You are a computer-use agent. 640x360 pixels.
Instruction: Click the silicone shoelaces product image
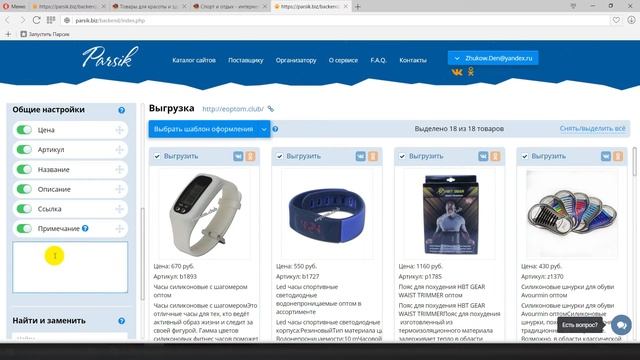(572, 214)
